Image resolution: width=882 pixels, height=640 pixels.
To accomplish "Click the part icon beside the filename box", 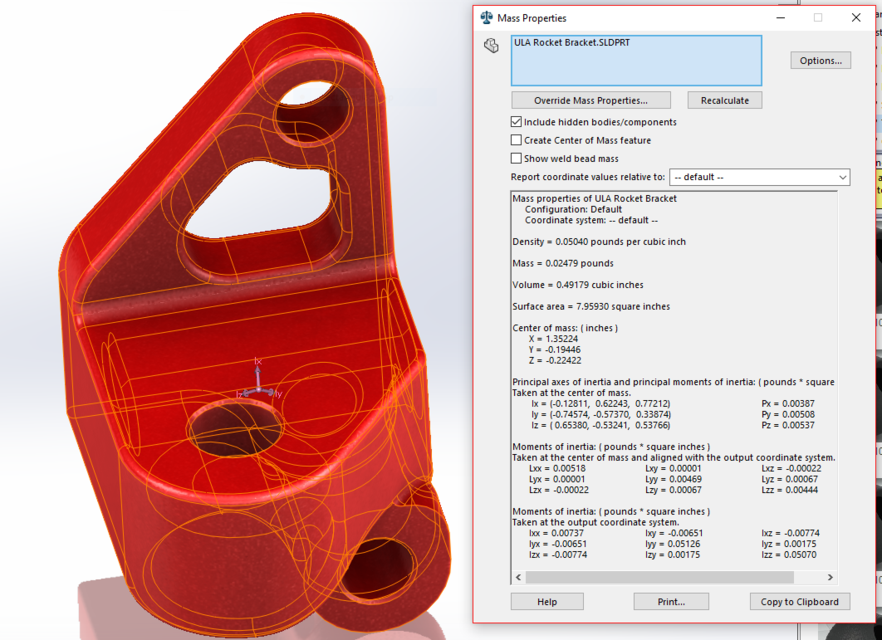I will pyautogui.click(x=490, y=46).
